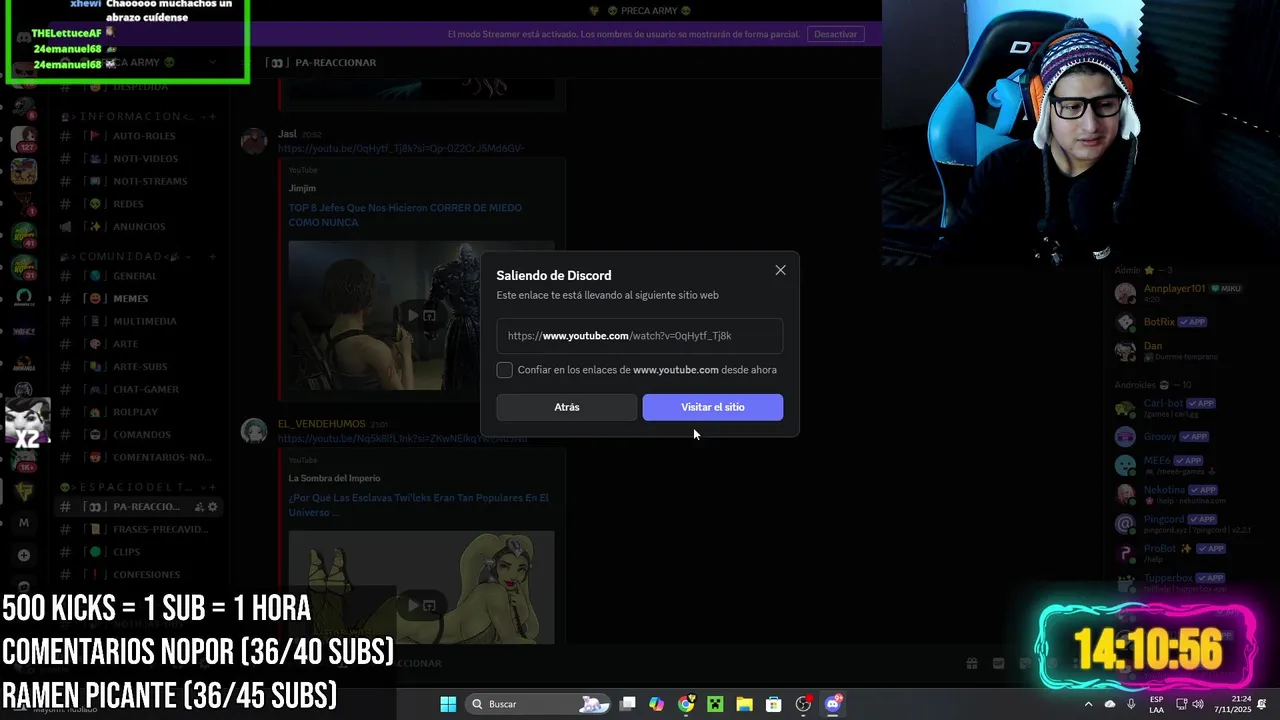Open the COMANDOS channel

(138, 435)
